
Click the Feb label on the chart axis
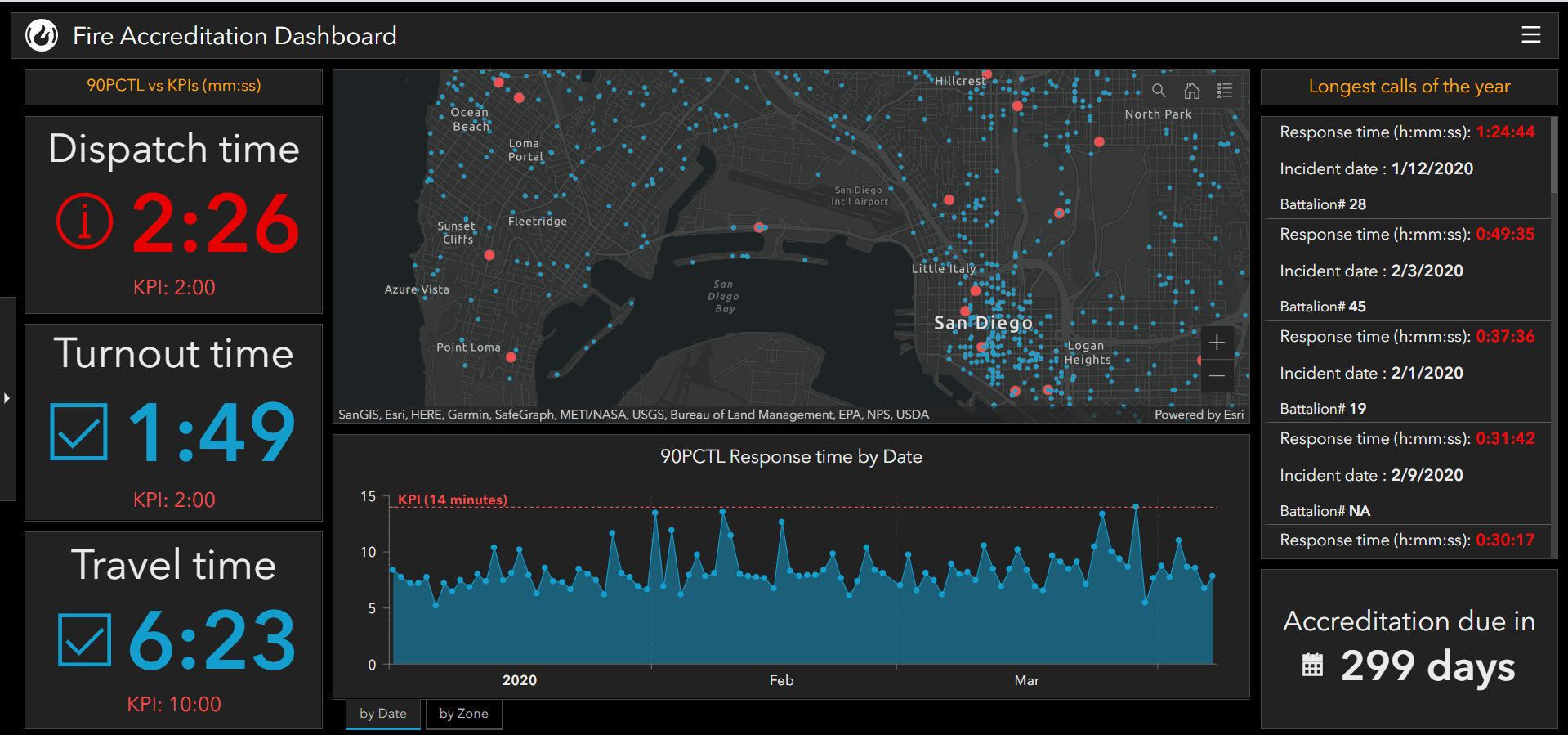(x=782, y=680)
